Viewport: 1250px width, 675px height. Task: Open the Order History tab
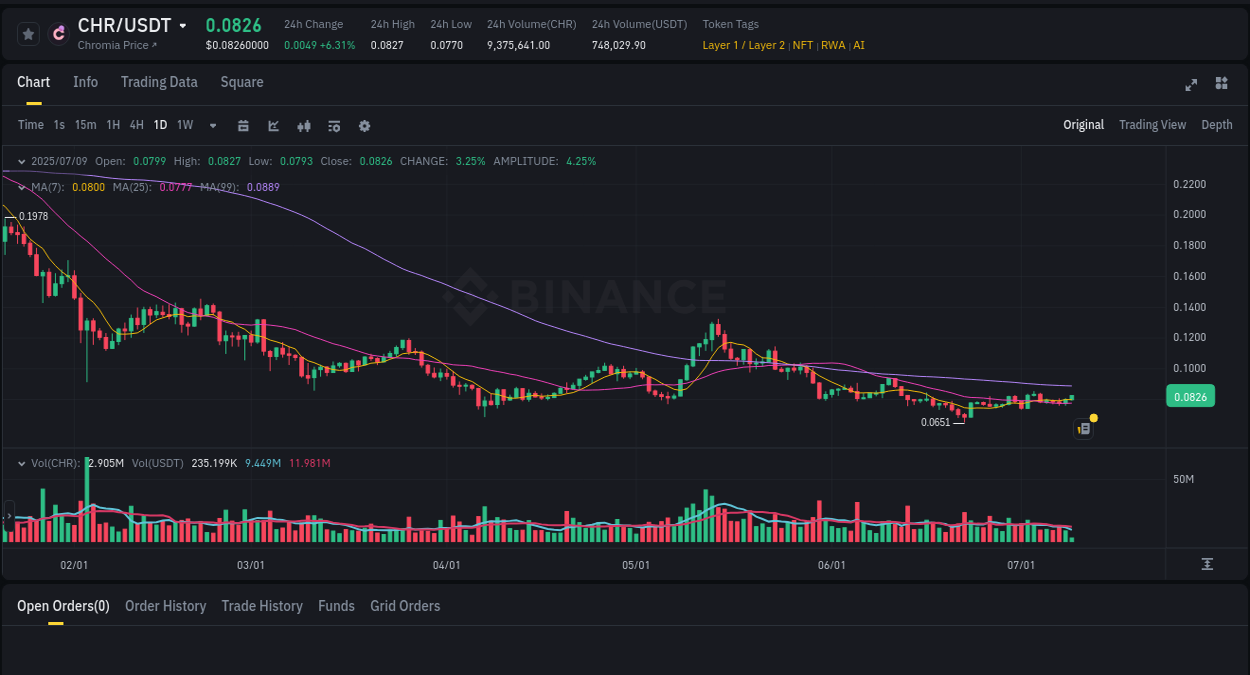point(165,606)
